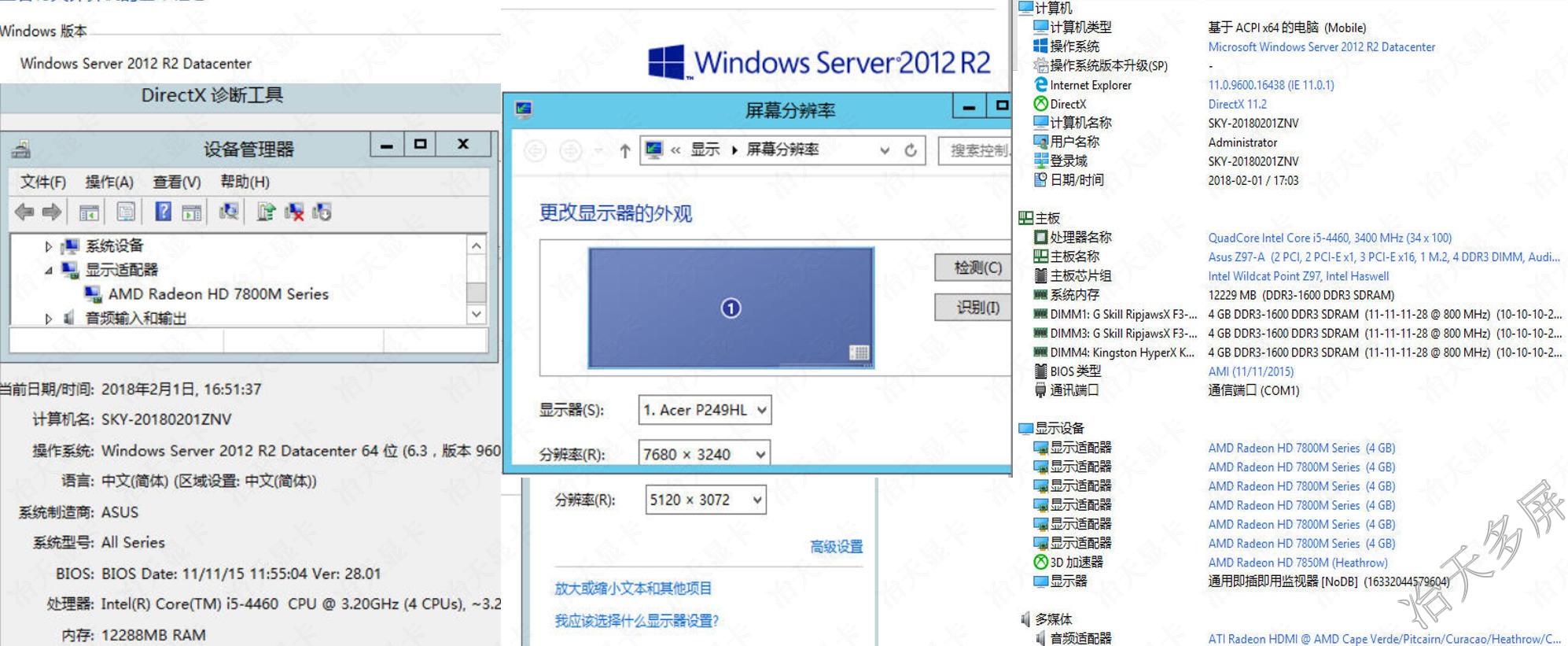Toggle the action pane icon next to Help
Screen dimensions: 1568x646
(191, 212)
